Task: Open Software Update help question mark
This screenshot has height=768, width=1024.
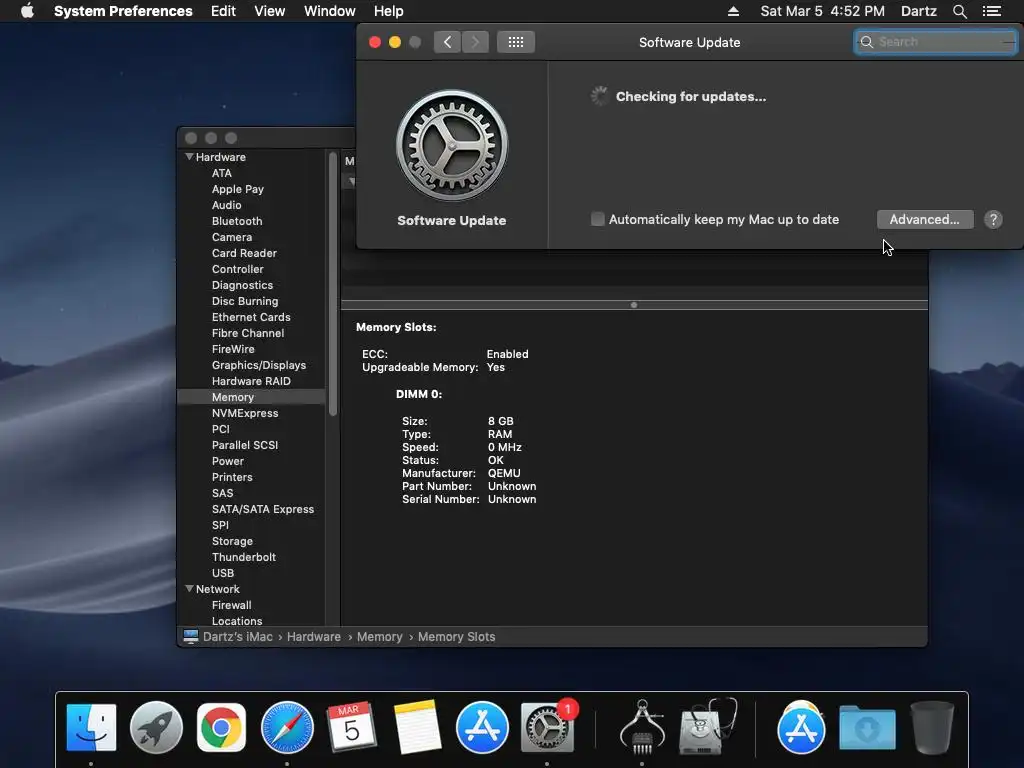Action: pyautogui.click(x=993, y=219)
